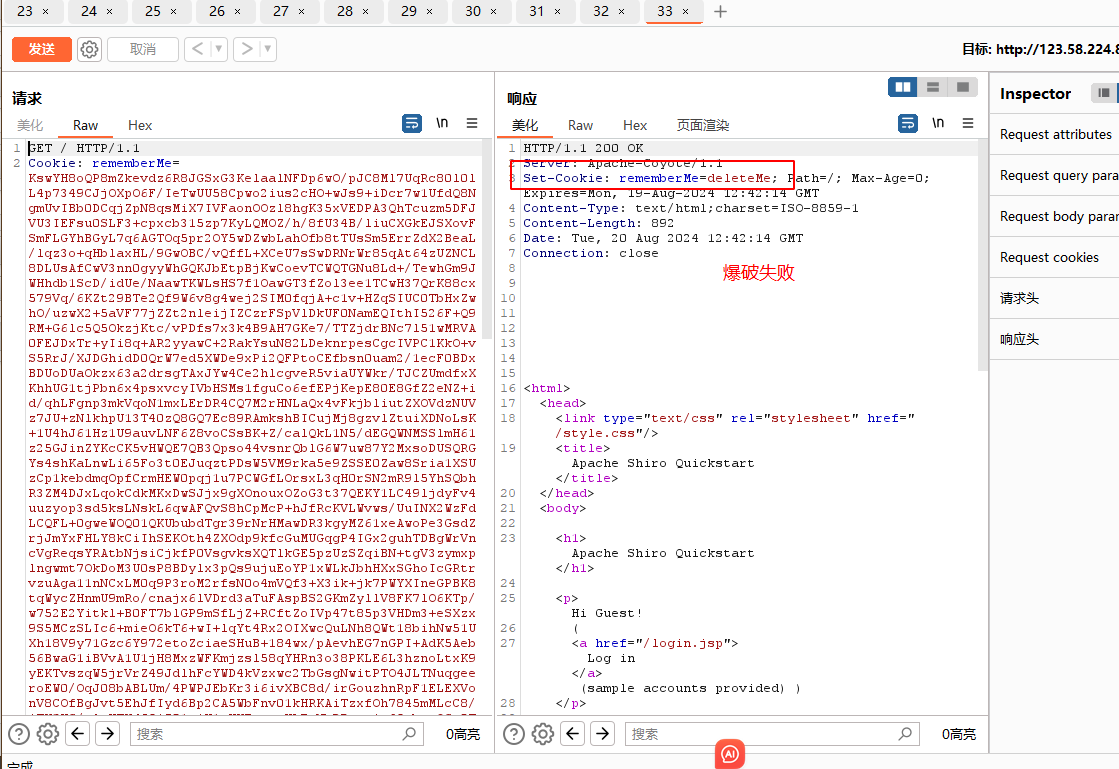Open the back history dropdown arrow
Image resolution: width=1119 pixels, height=769 pixels.
[x=218, y=49]
